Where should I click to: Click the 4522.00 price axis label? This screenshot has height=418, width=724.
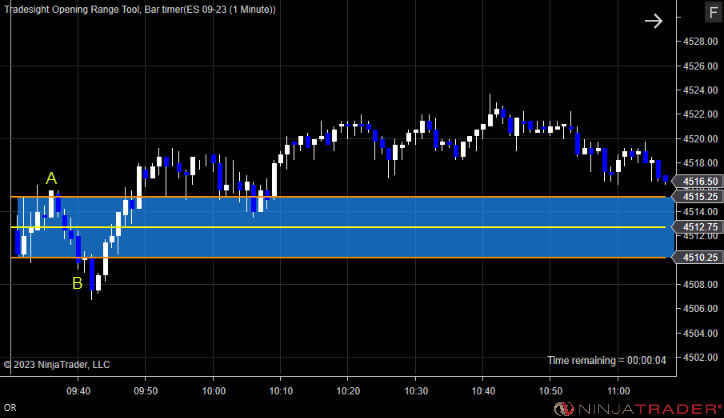pyautogui.click(x=700, y=114)
